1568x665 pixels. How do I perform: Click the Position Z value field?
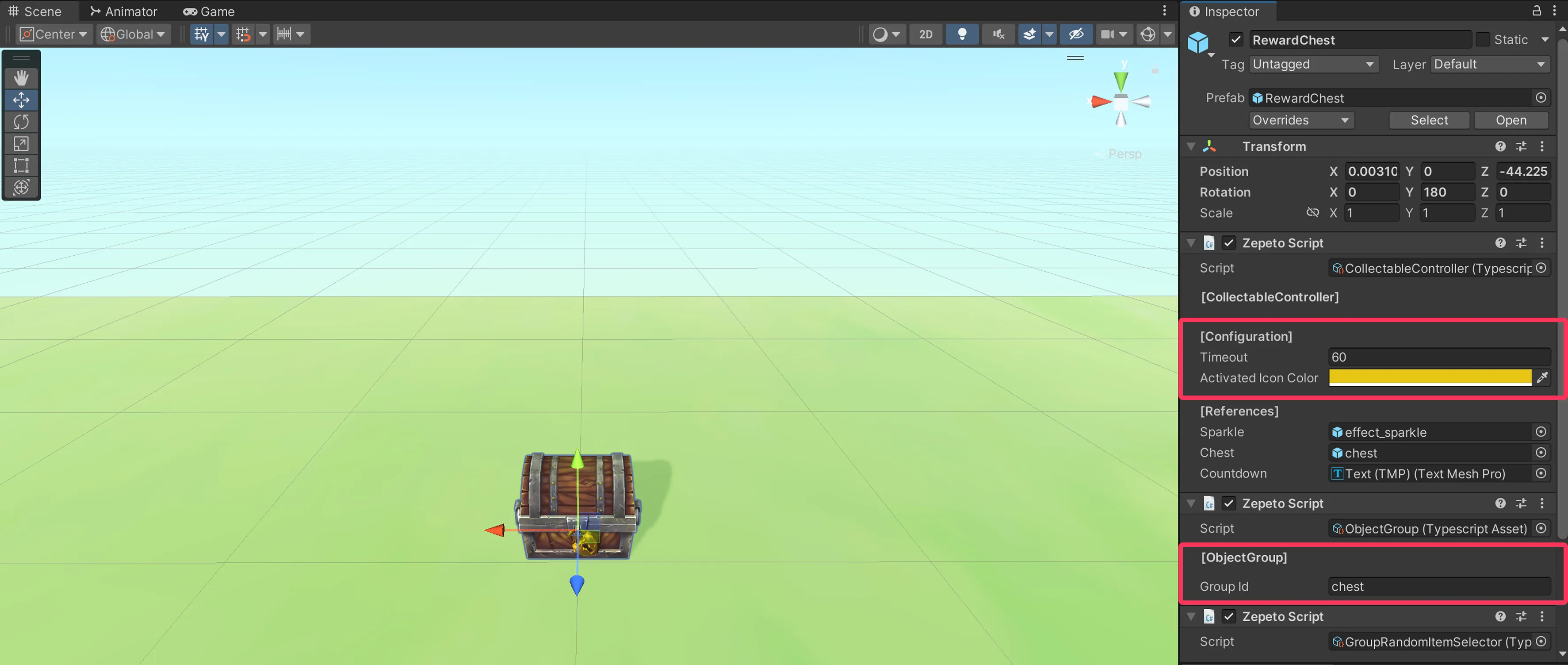[1523, 171]
